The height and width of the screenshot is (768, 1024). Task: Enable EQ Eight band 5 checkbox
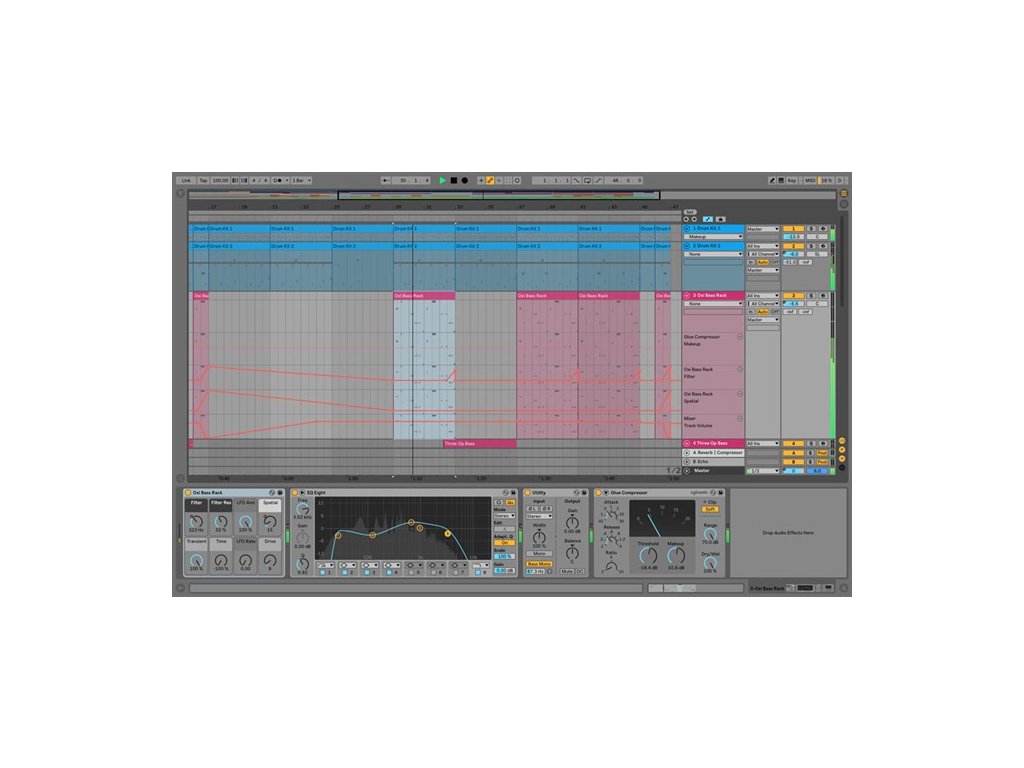411,573
